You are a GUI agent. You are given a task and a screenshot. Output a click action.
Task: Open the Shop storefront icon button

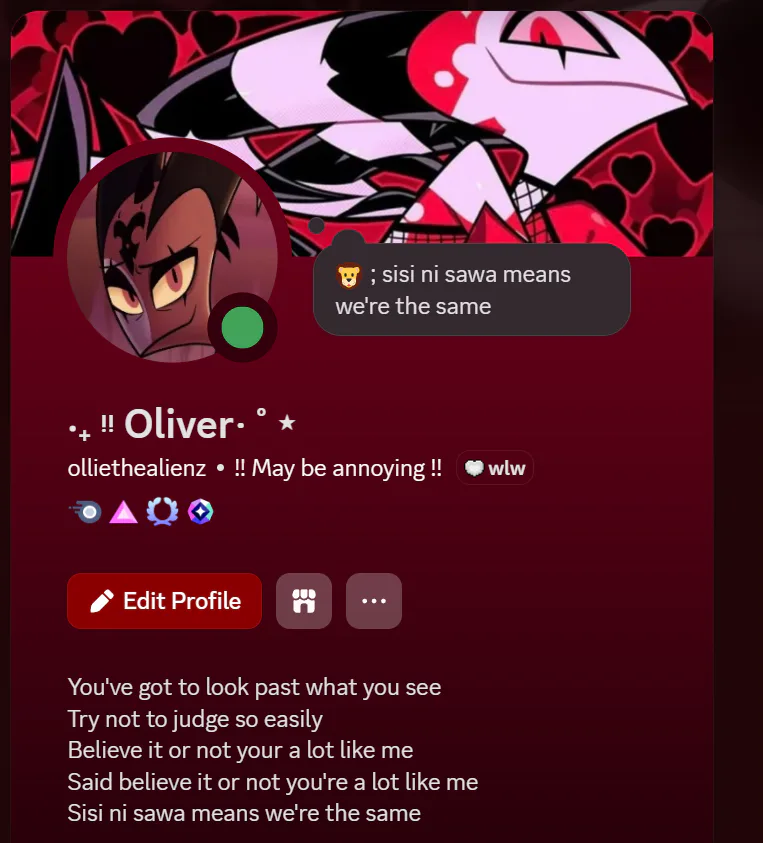[304, 601]
